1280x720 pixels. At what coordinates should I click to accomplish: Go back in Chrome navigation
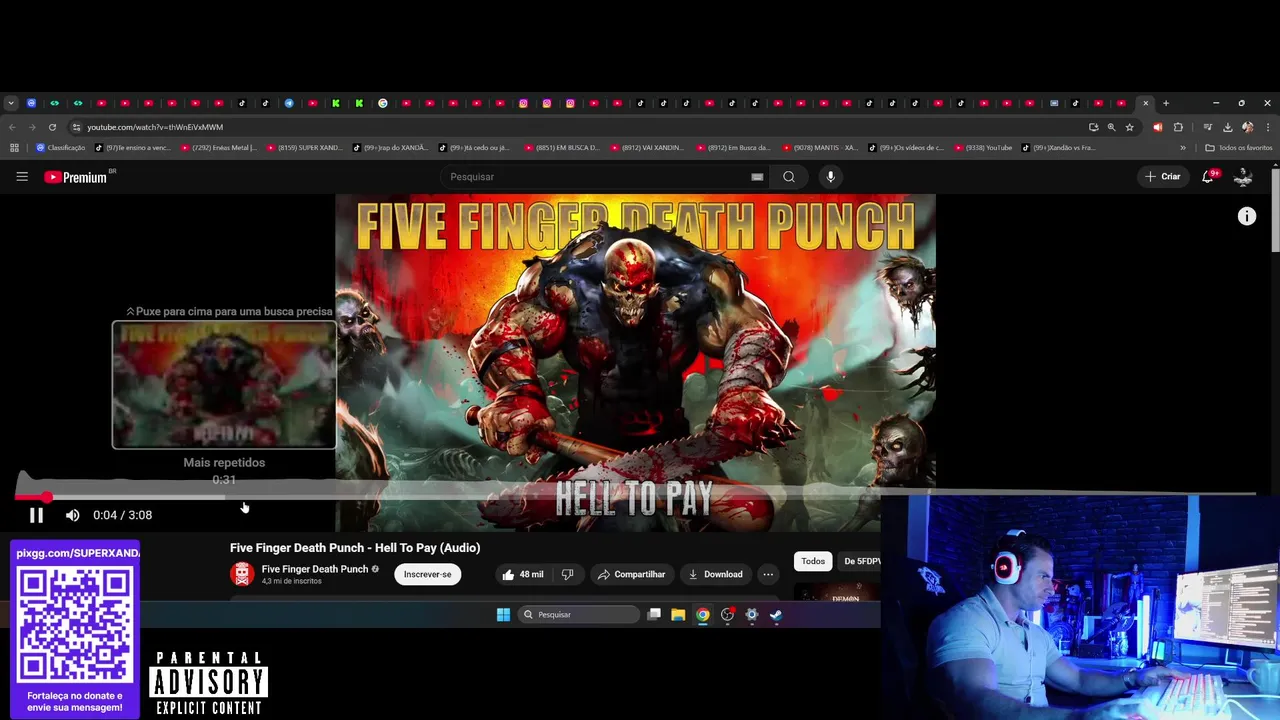point(12,127)
